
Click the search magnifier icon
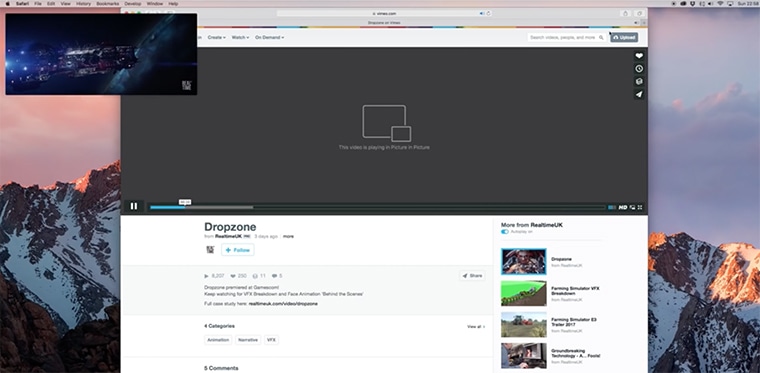pyautogui.click(x=601, y=37)
